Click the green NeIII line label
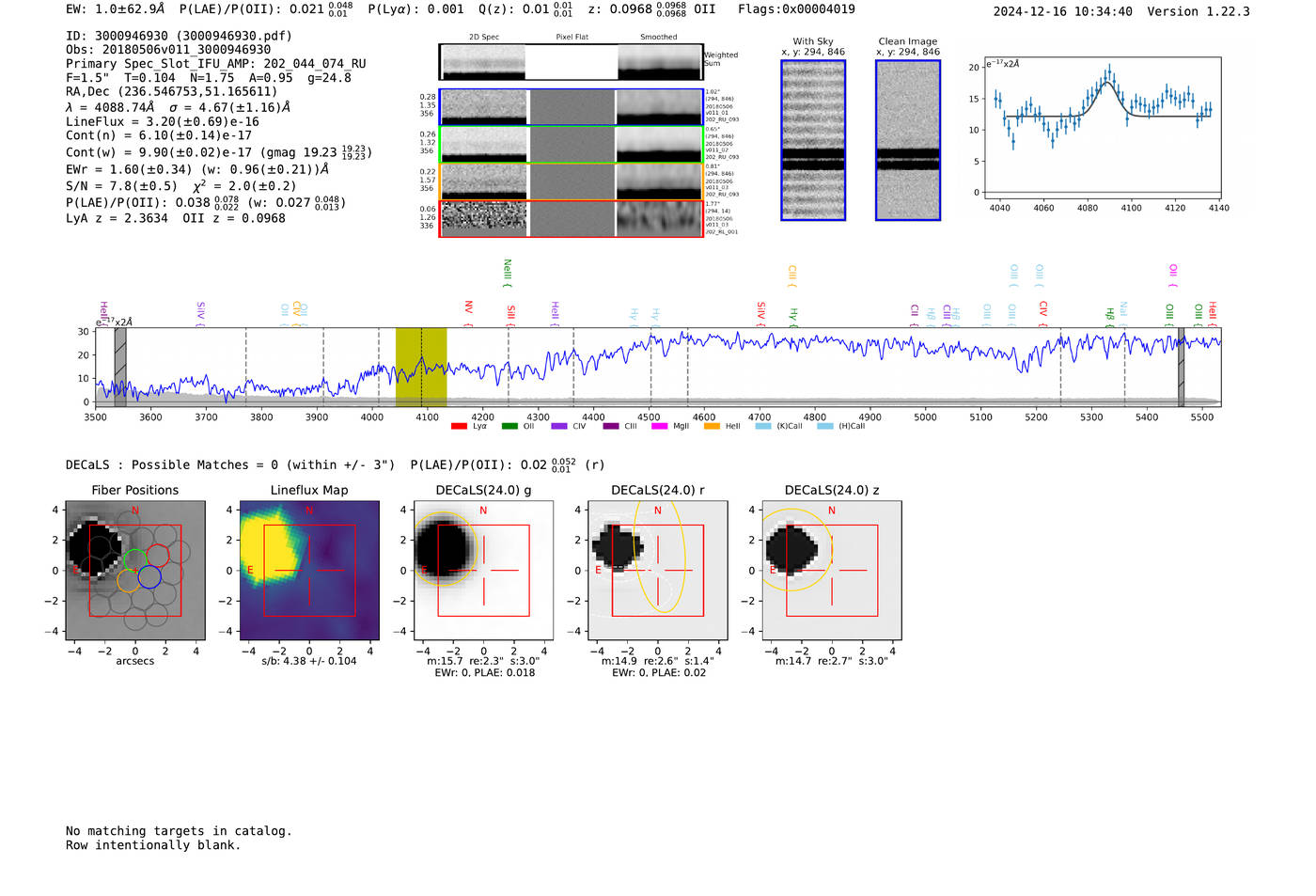 click(508, 273)
